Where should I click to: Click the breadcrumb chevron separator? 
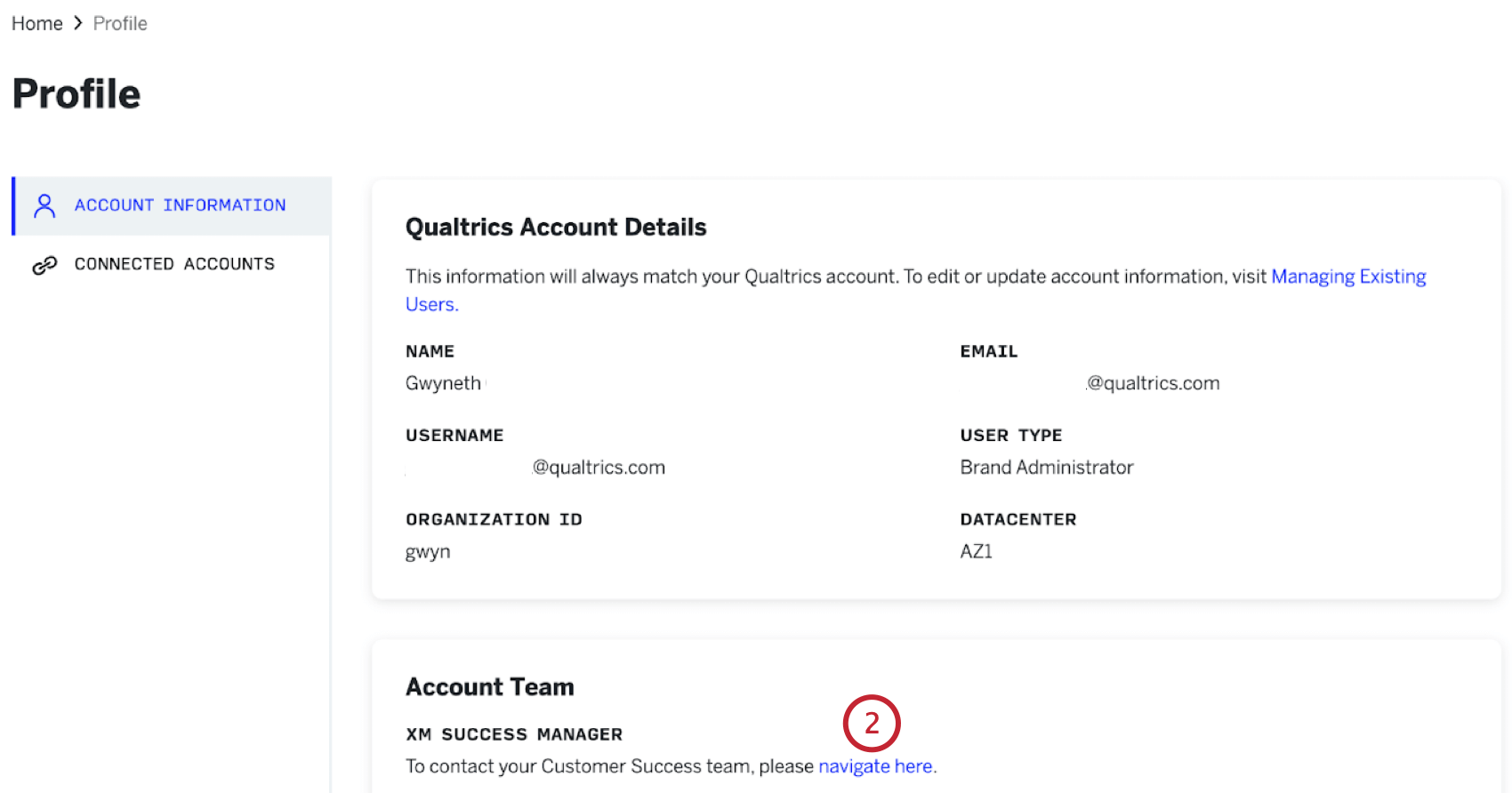point(78,23)
